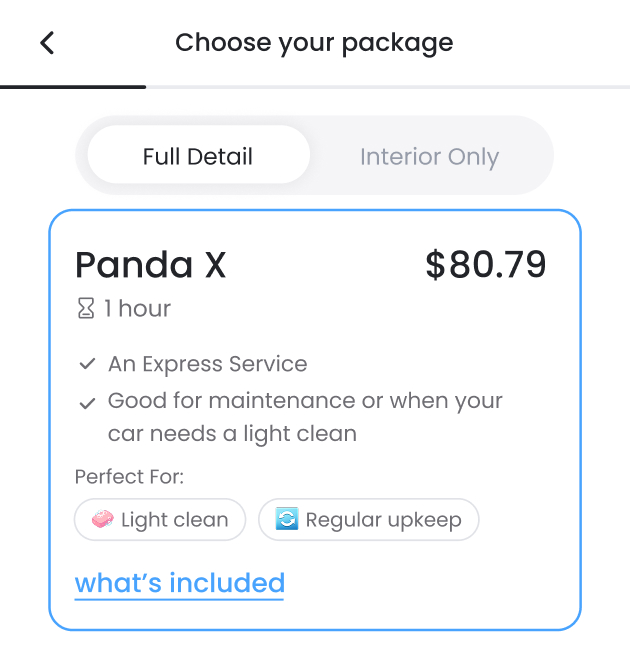Click the pink soap icon

coord(102,520)
